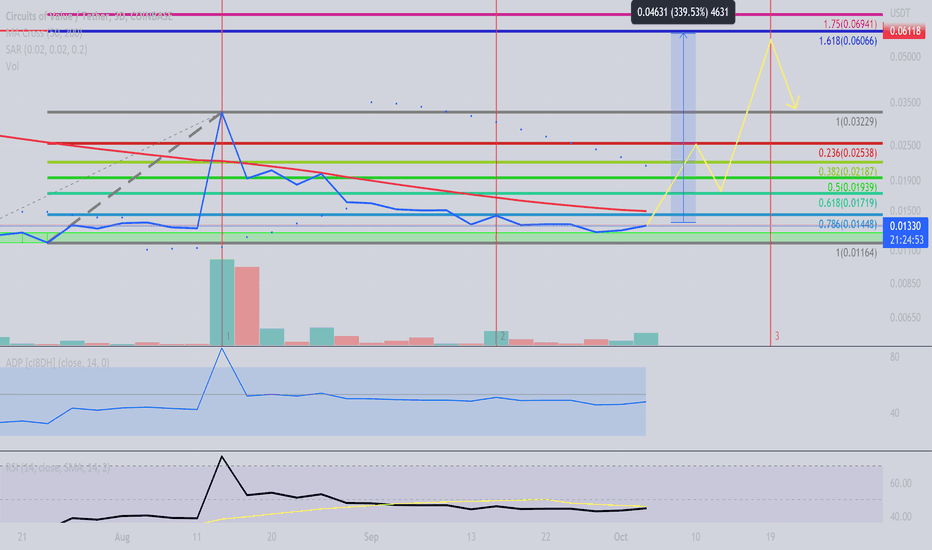Select the ADP [cl8DH] indicator legend
932x550 pixels.
click(x=58, y=363)
